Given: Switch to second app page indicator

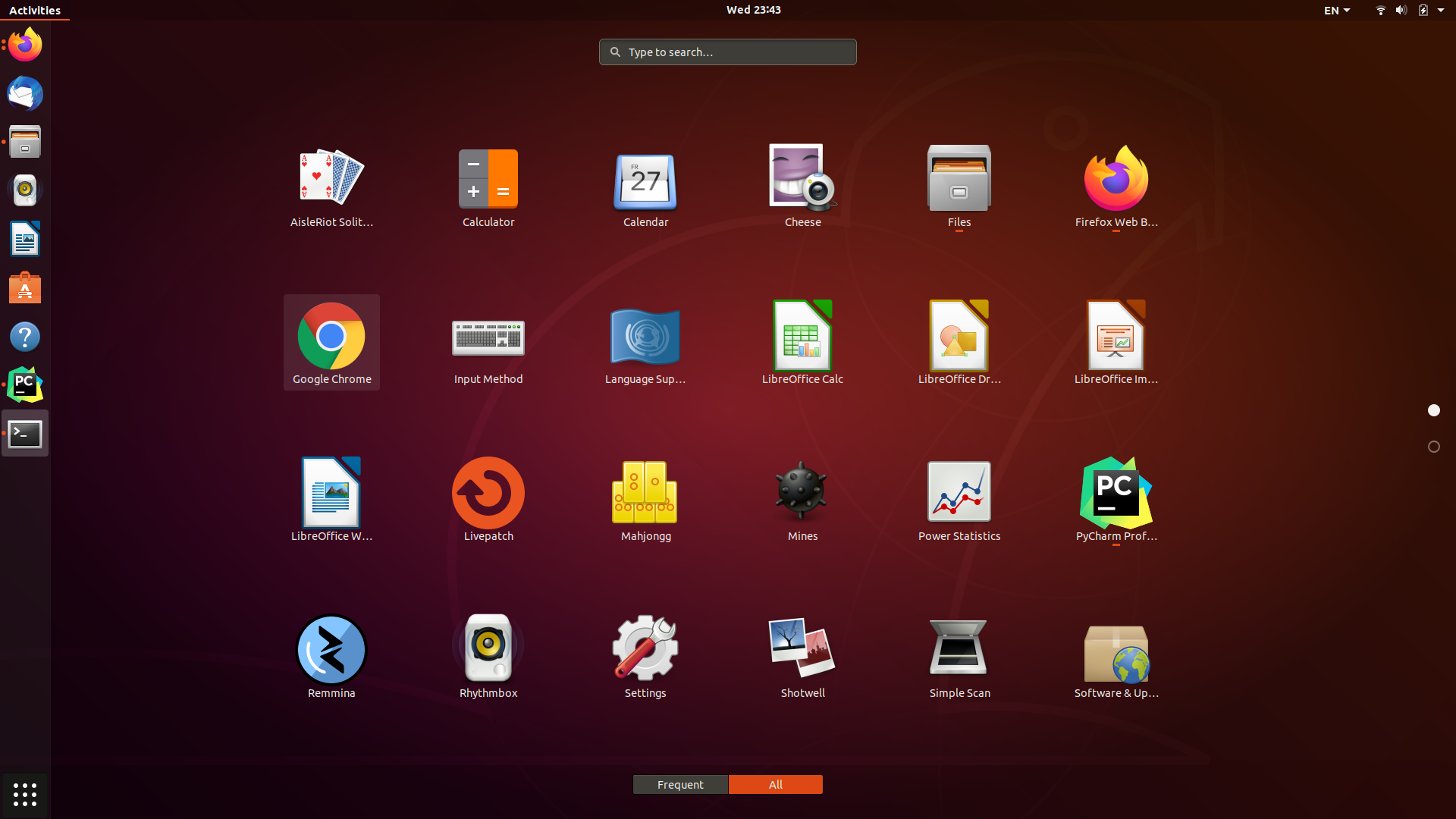Looking at the screenshot, I should click(1433, 447).
